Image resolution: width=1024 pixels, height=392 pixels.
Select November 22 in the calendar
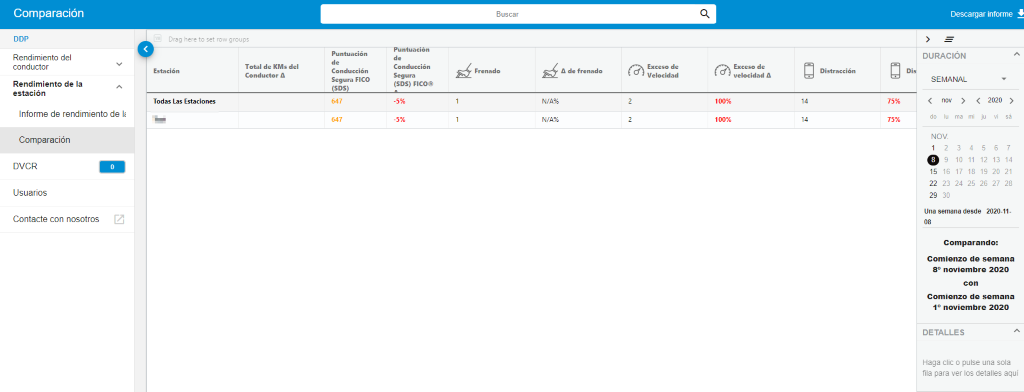(933, 184)
